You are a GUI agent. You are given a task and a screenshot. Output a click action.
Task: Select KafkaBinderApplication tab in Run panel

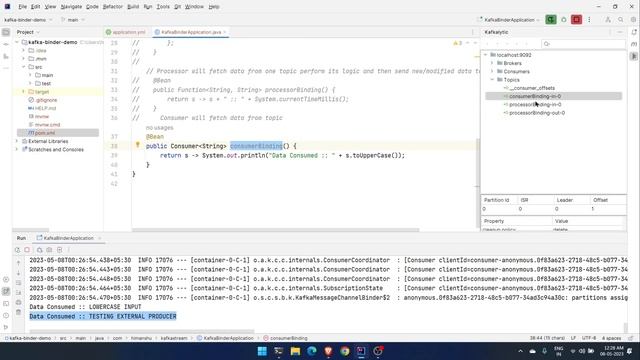[x=69, y=238]
